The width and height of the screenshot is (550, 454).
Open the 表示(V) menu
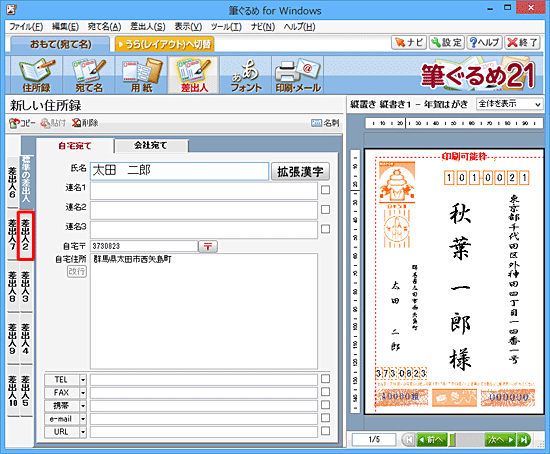coord(188,27)
